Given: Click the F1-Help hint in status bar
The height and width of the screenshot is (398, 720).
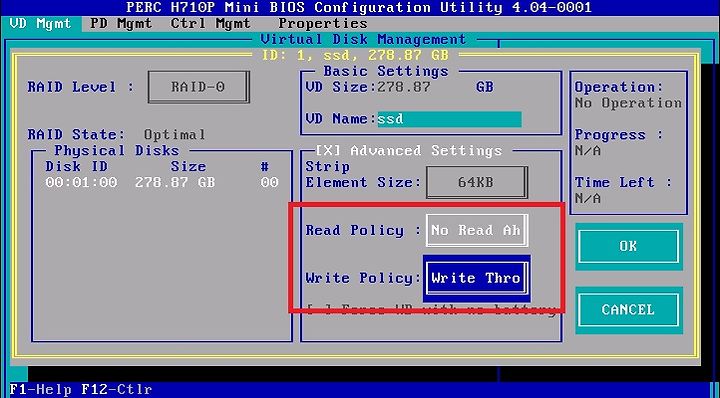Looking at the screenshot, I should (40, 390).
